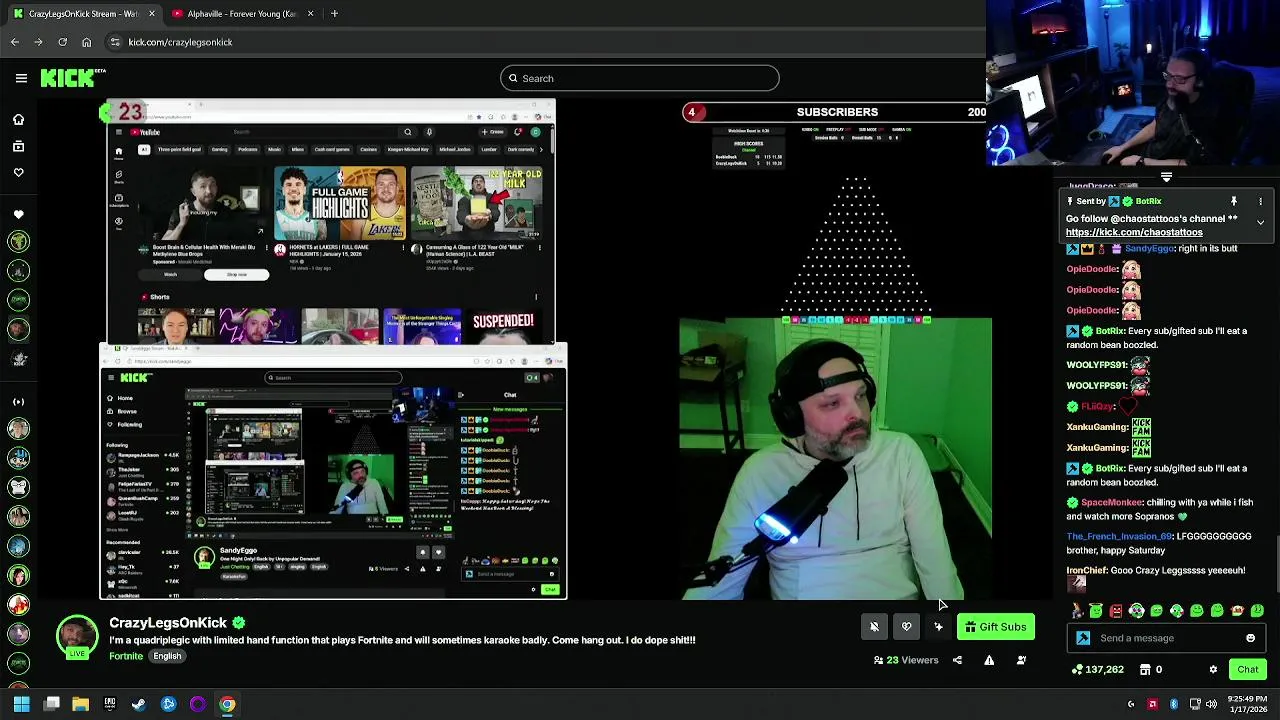Open Bluetooth tray icon

(x=1174, y=704)
